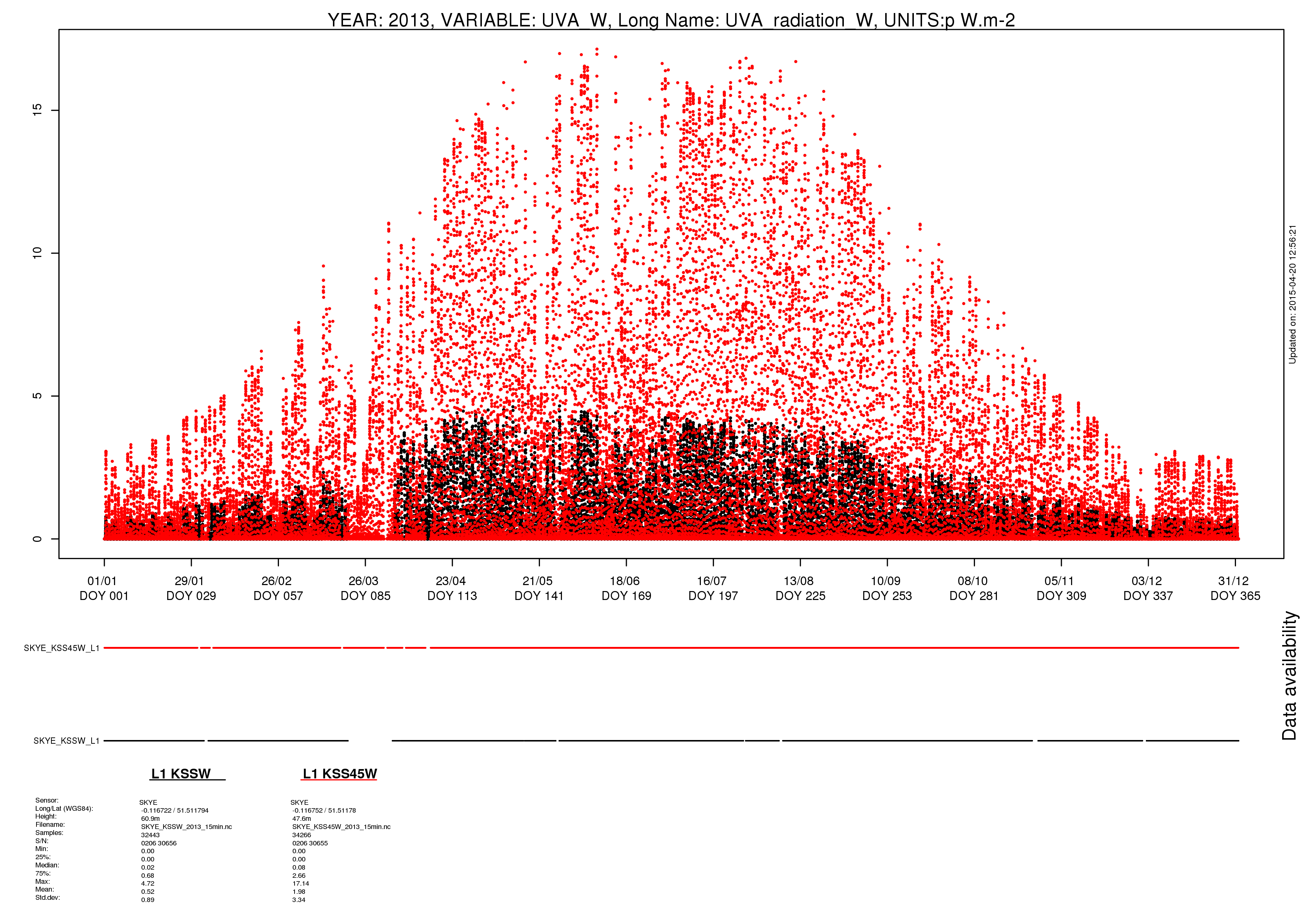Click the x-axis label "DOY 253"
1306x924 pixels.
point(887,596)
